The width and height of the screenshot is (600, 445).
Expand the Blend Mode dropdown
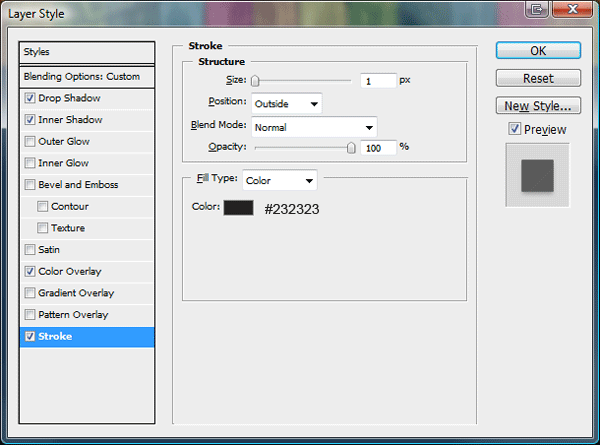click(313, 127)
